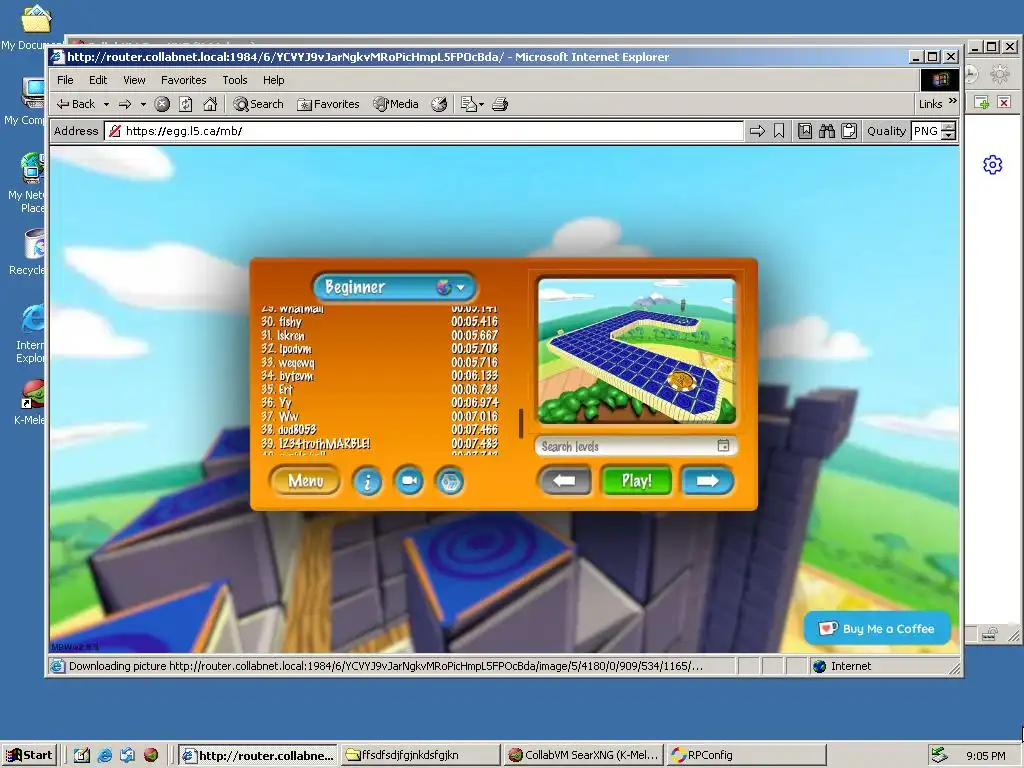1024x768 pixels.
Task: Go to the previous level arrow
Action: click(x=564, y=481)
